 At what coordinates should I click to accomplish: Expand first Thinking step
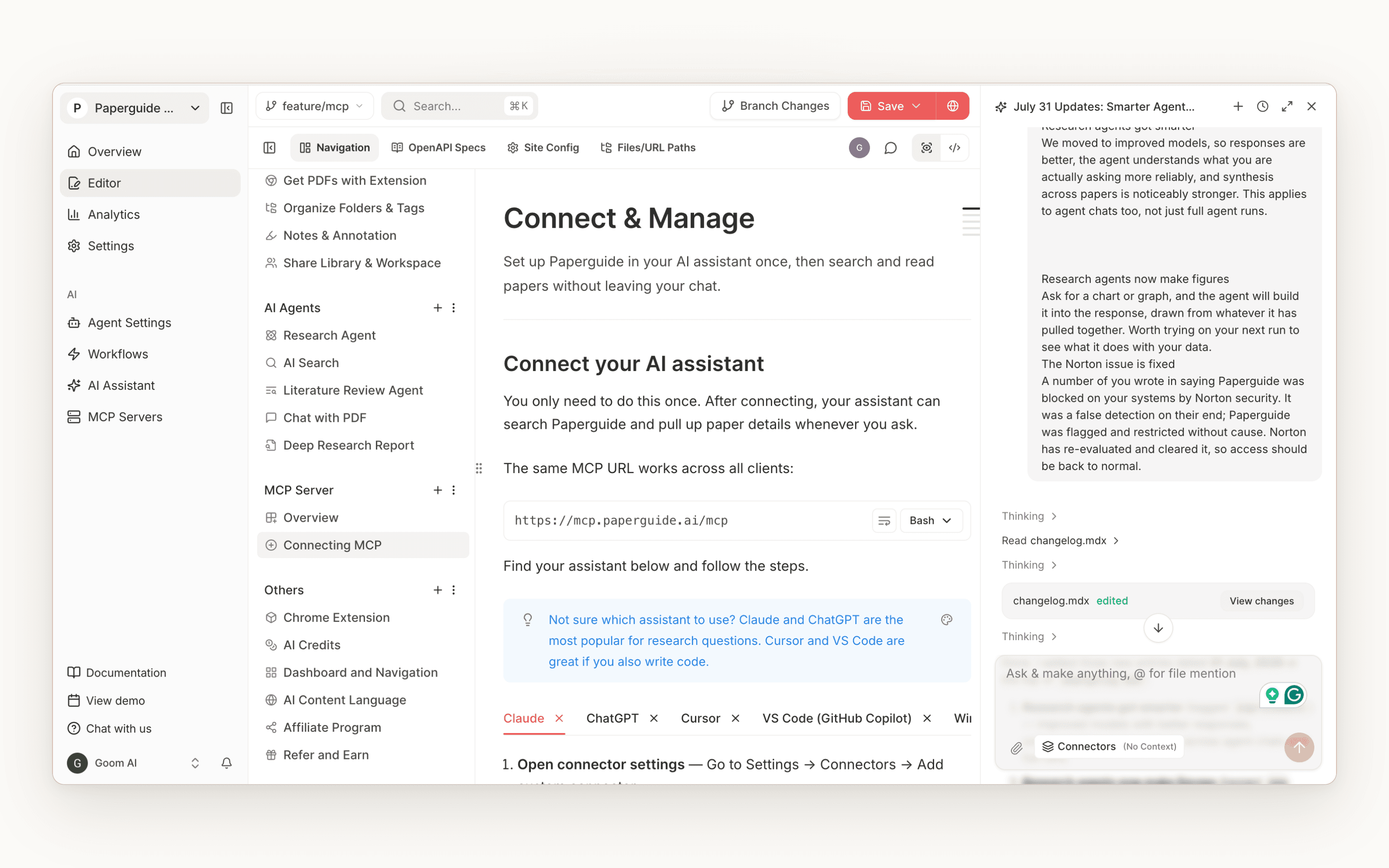click(1029, 516)
